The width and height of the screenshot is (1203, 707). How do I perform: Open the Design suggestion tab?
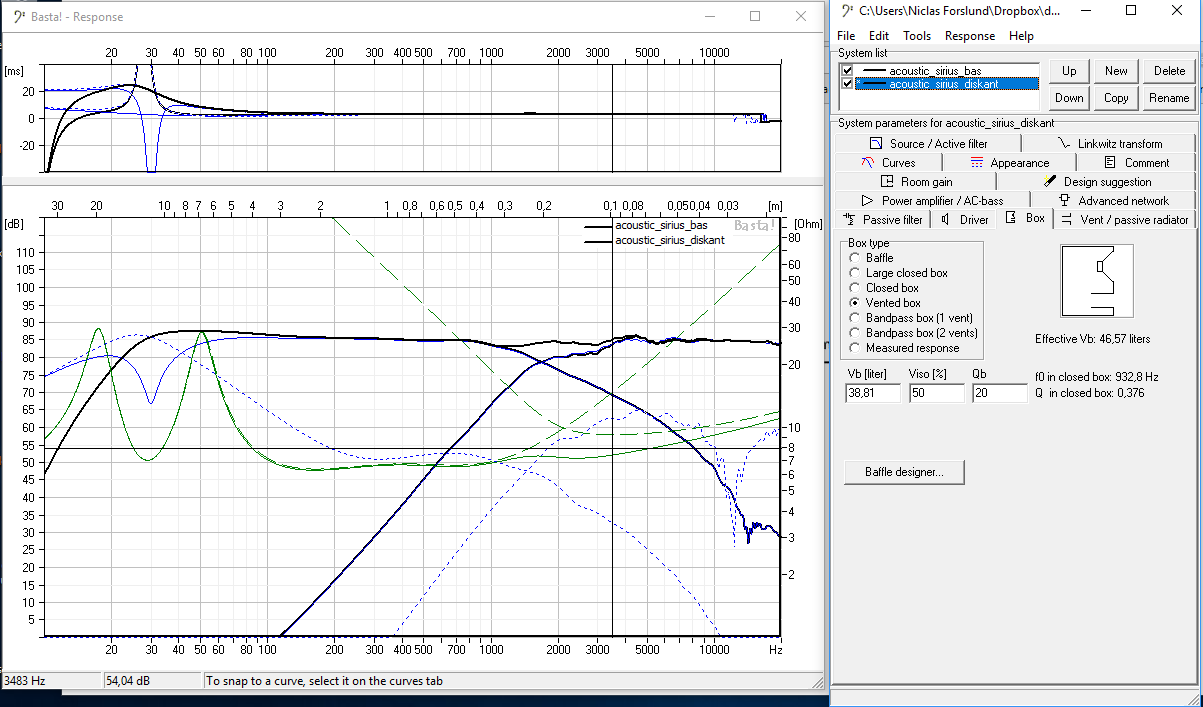point(1096,181)
